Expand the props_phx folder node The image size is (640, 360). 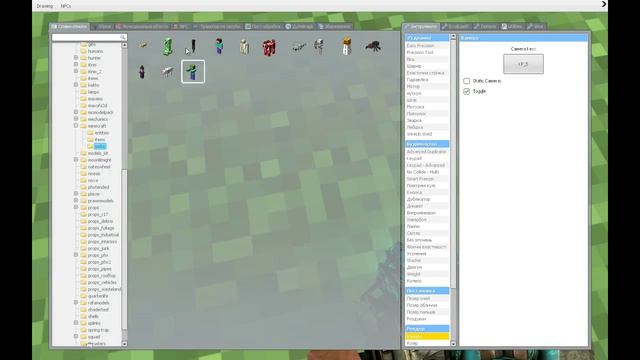coord(76,255)
